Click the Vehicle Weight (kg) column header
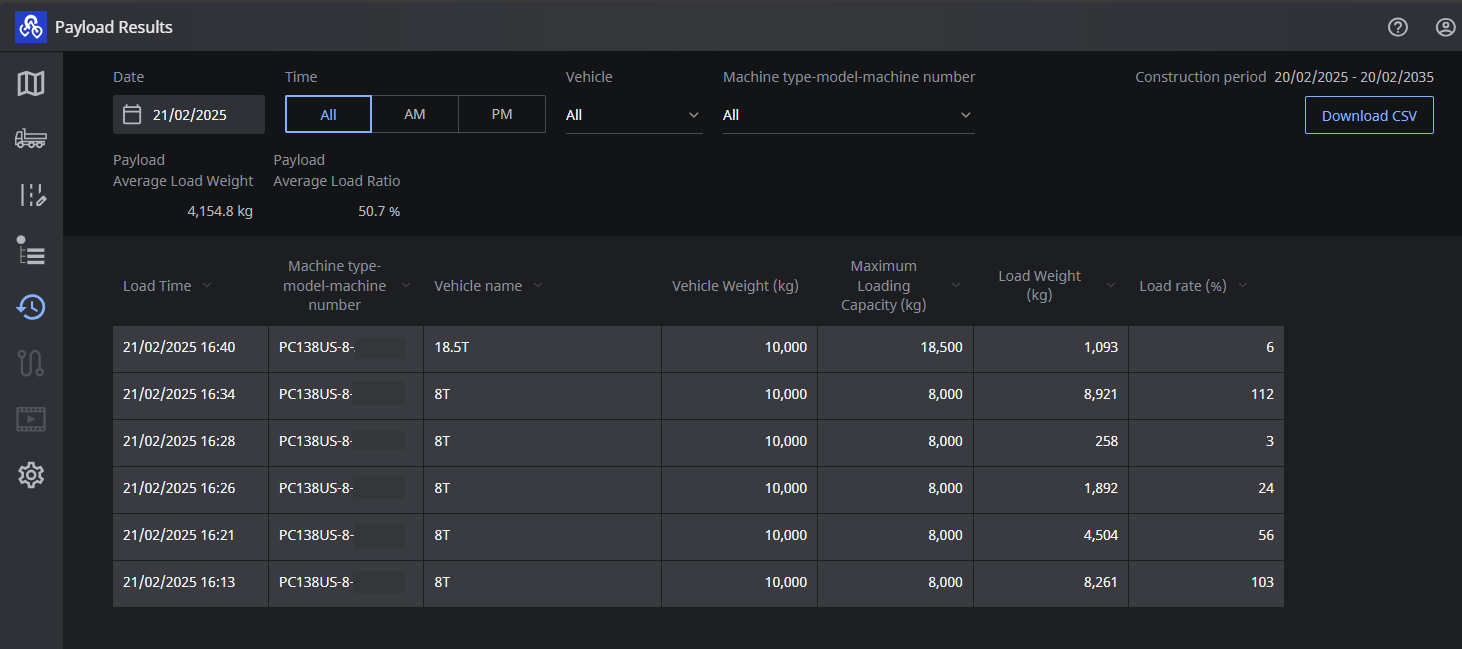Viewport: 1462px width, 649px height. pyautogui.click(x=735, y=286)
